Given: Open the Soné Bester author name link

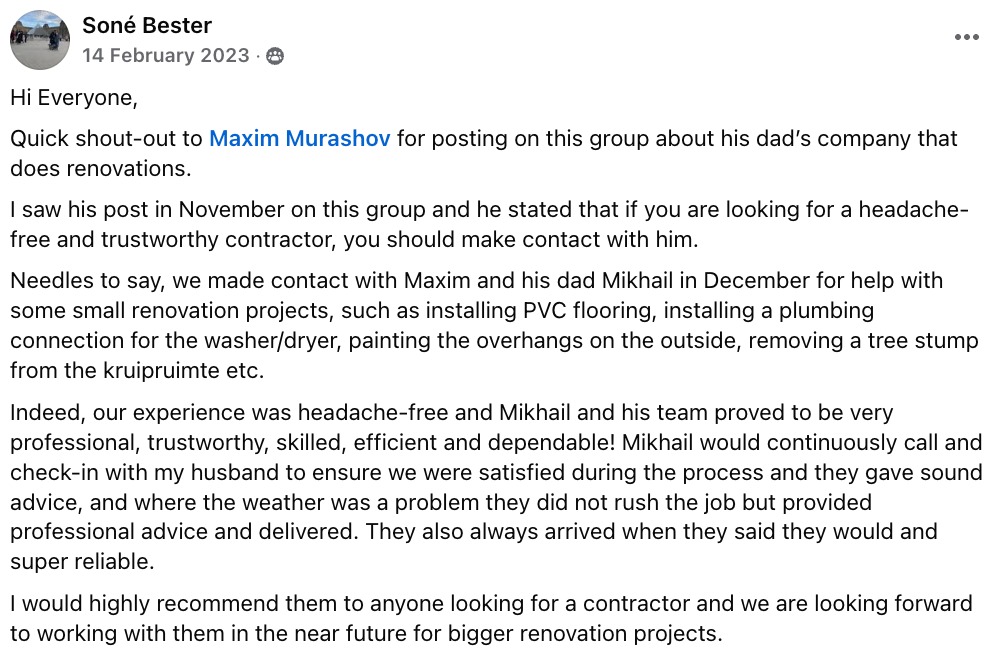Looking at the screenshot, I should click(147, 26).
